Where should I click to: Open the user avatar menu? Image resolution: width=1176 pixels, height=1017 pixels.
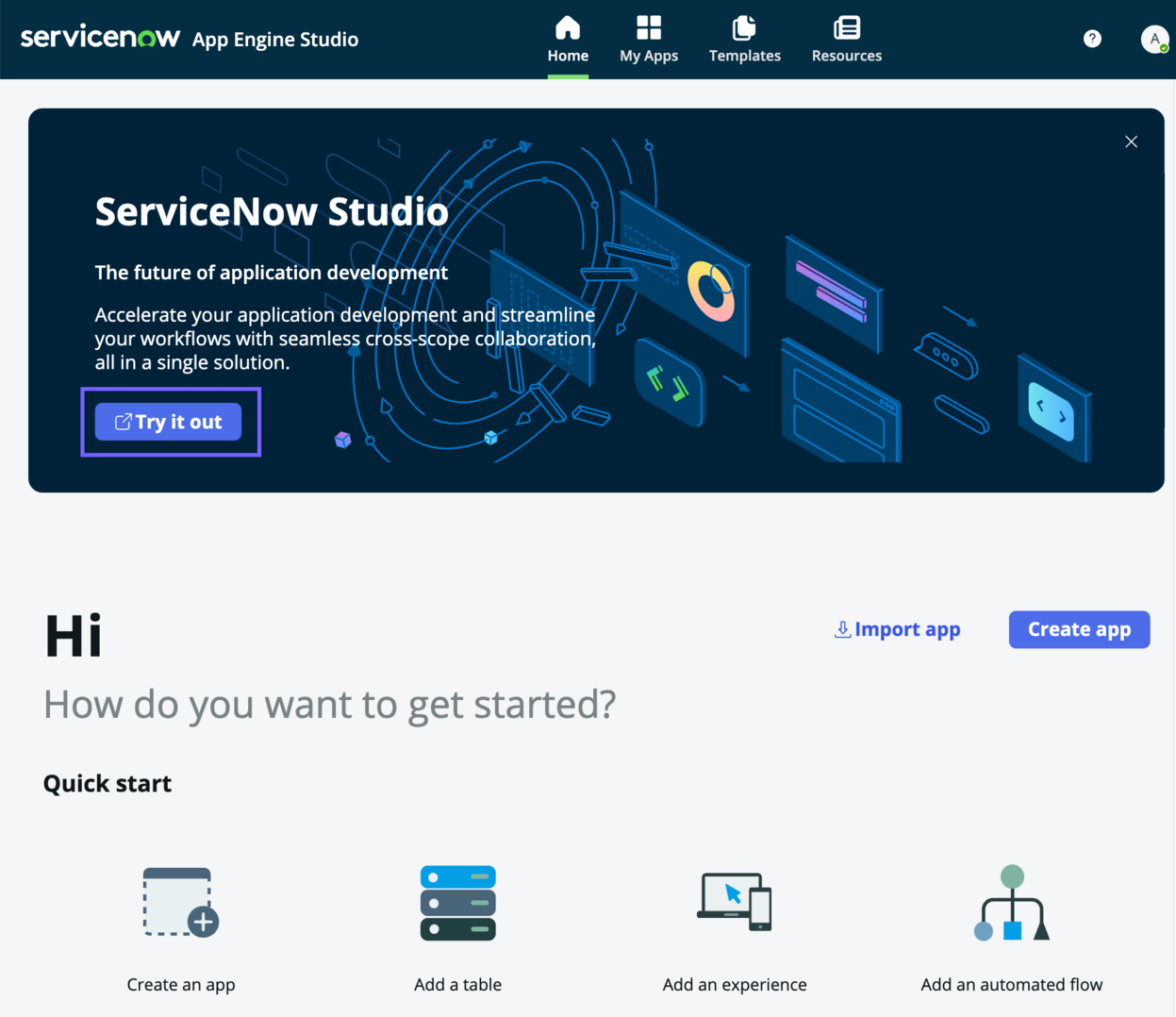[1154, 39]
